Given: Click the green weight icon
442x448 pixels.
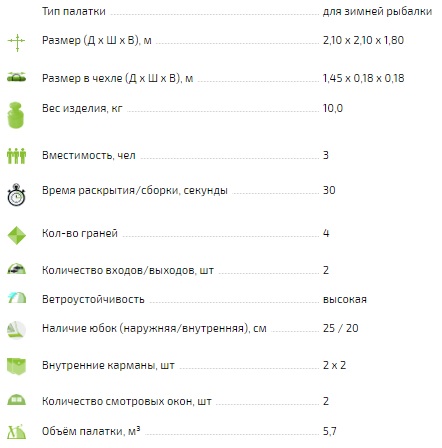Looking at the screenshot, I should pos(16,115).
